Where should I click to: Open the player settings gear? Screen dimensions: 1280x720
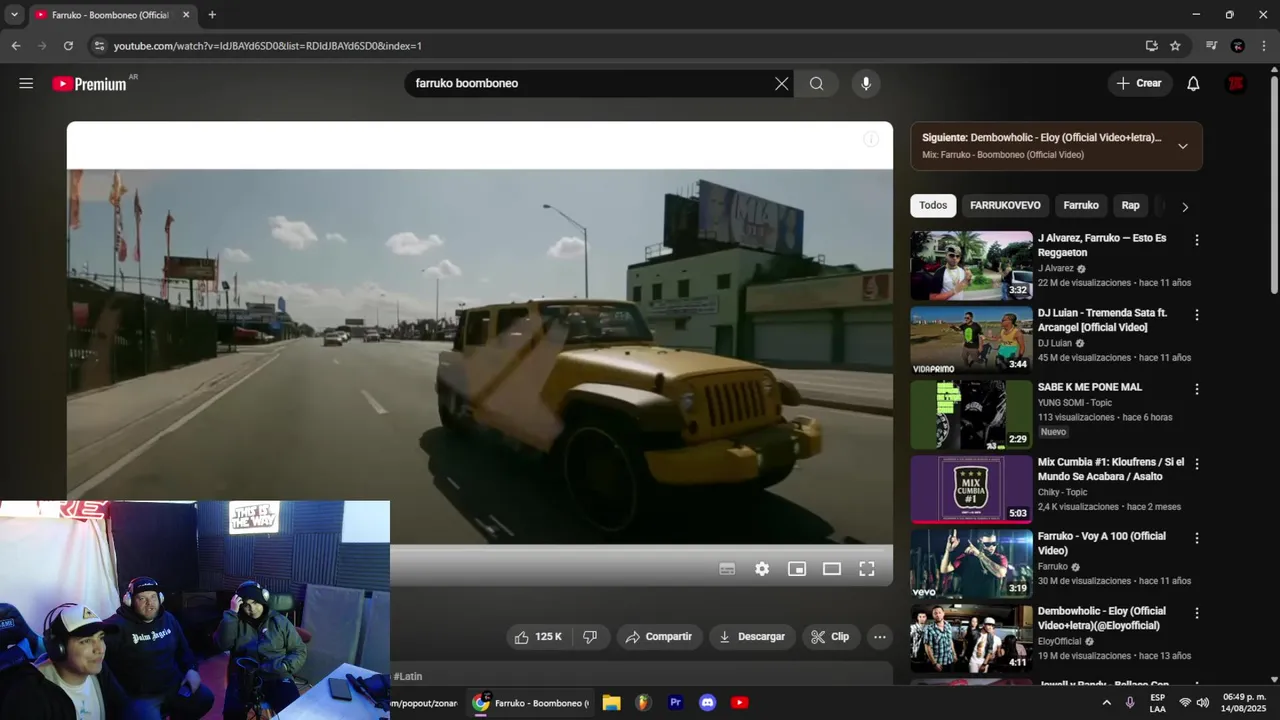(762, 569)
